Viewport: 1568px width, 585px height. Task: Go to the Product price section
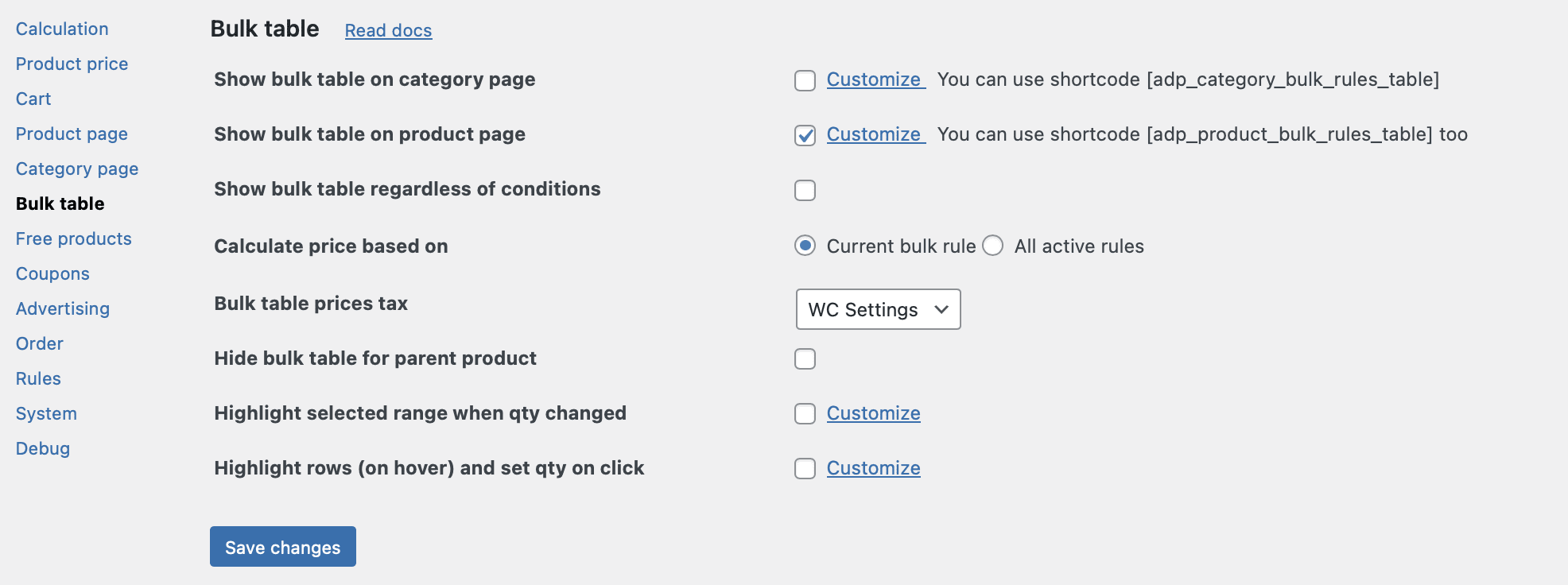(72, 64)
